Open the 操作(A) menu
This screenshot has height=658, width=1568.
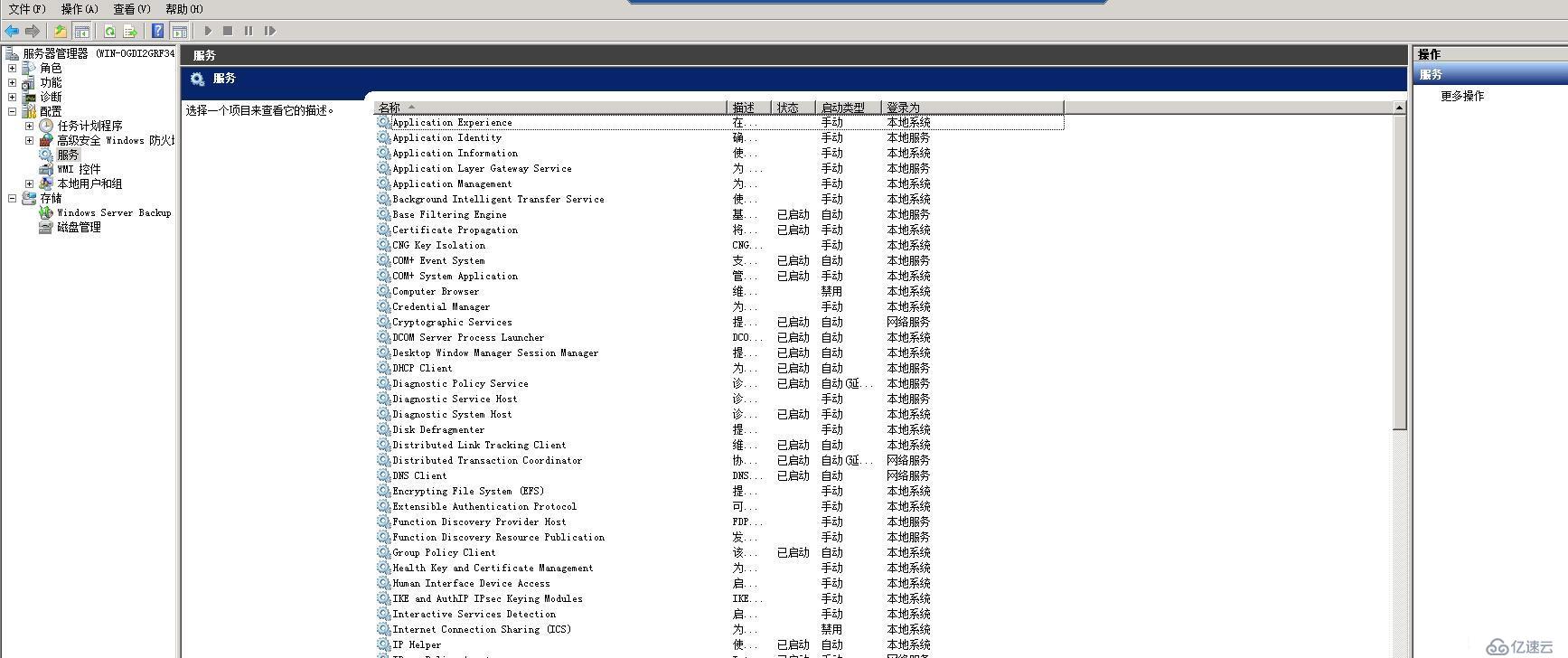tap(80, 9)
